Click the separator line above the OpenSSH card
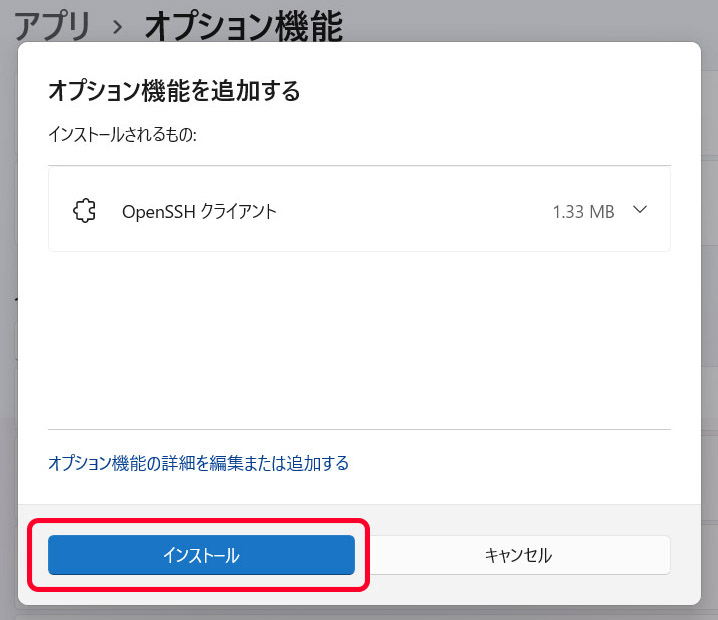The width and height of the screenshot is (718, 620). pos(359,165)
